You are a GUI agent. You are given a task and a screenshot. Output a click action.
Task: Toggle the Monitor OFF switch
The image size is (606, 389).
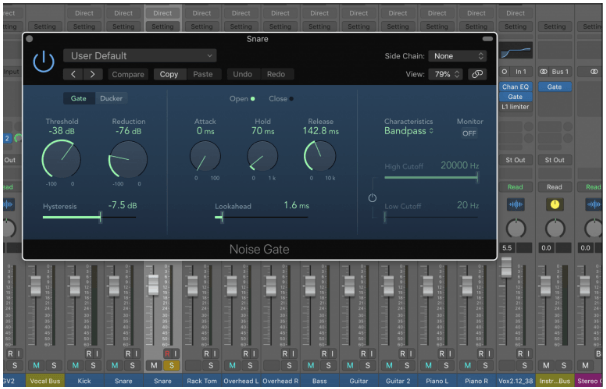(x=469, y=133)
